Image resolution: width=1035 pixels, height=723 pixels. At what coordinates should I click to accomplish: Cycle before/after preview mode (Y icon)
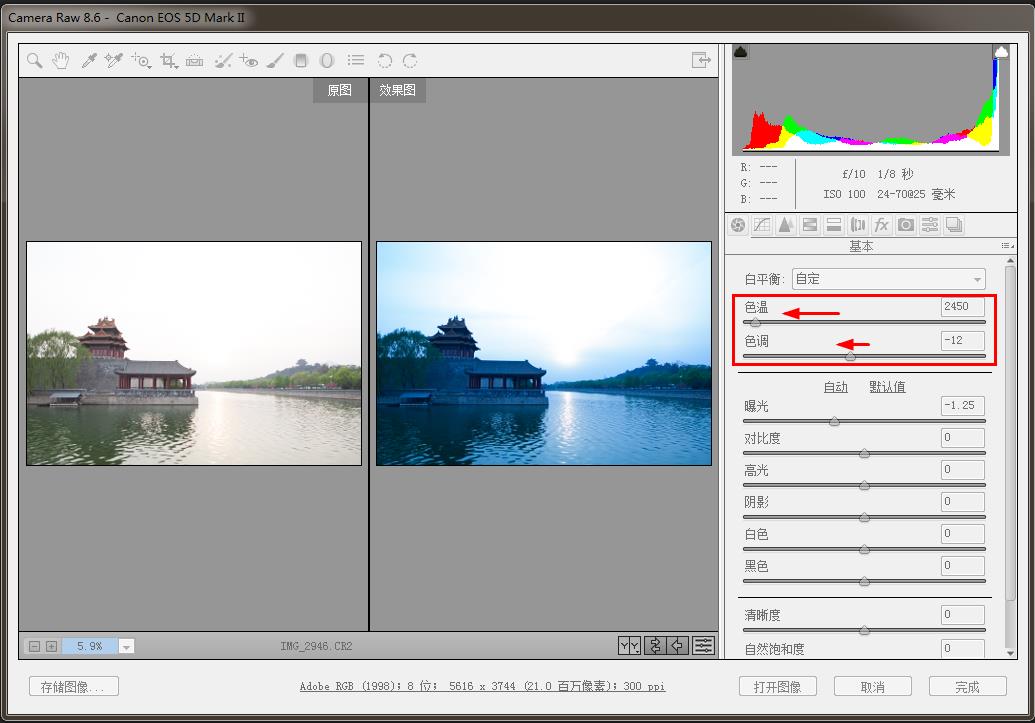click(x=629, y=646)
